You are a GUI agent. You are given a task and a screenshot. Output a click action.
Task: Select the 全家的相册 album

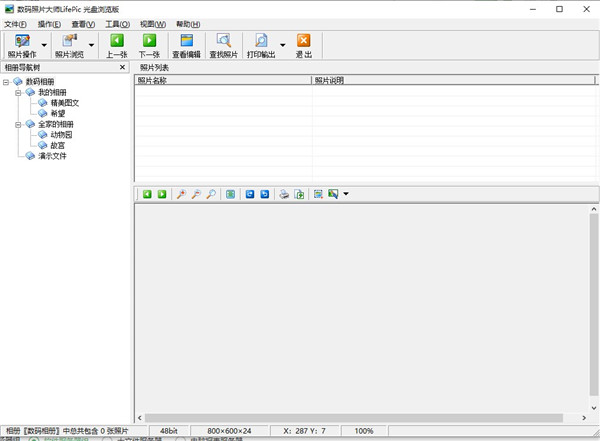[55, 124]
